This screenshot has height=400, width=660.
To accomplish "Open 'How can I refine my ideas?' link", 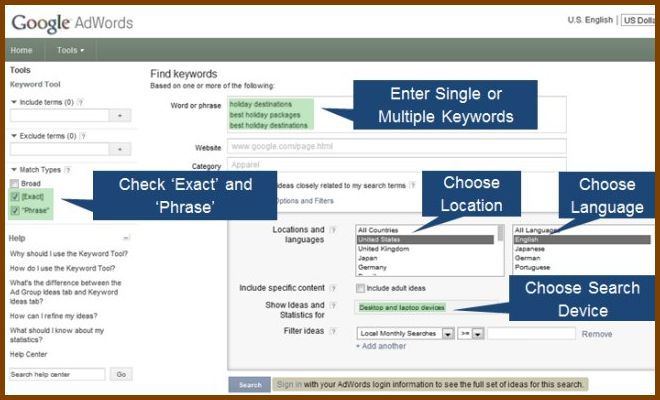I will [53, 316].
